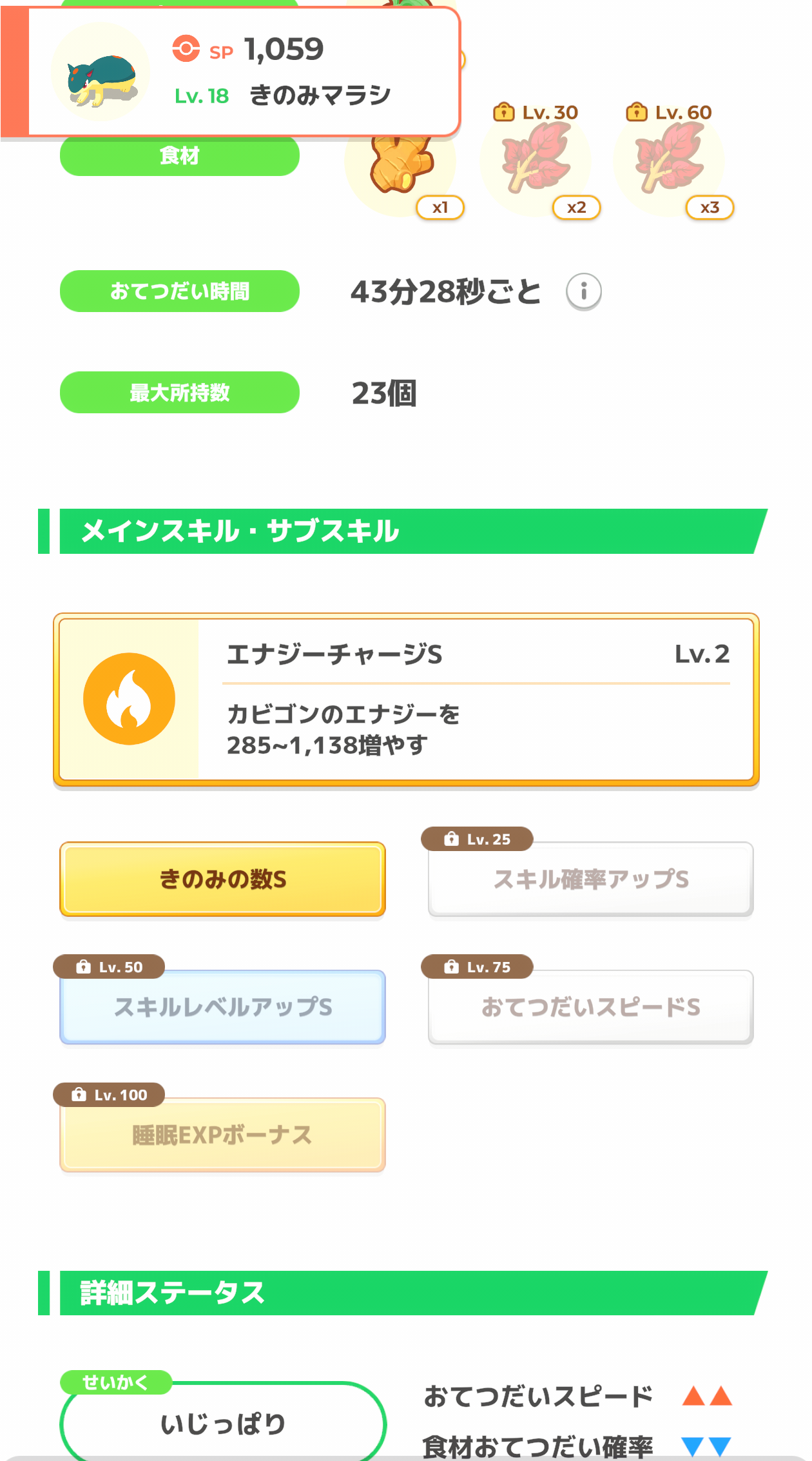Select locked スキル確率アップS sub skill
The width and height of the screenshot is (812, 1461).
click(x=591, y=879)
